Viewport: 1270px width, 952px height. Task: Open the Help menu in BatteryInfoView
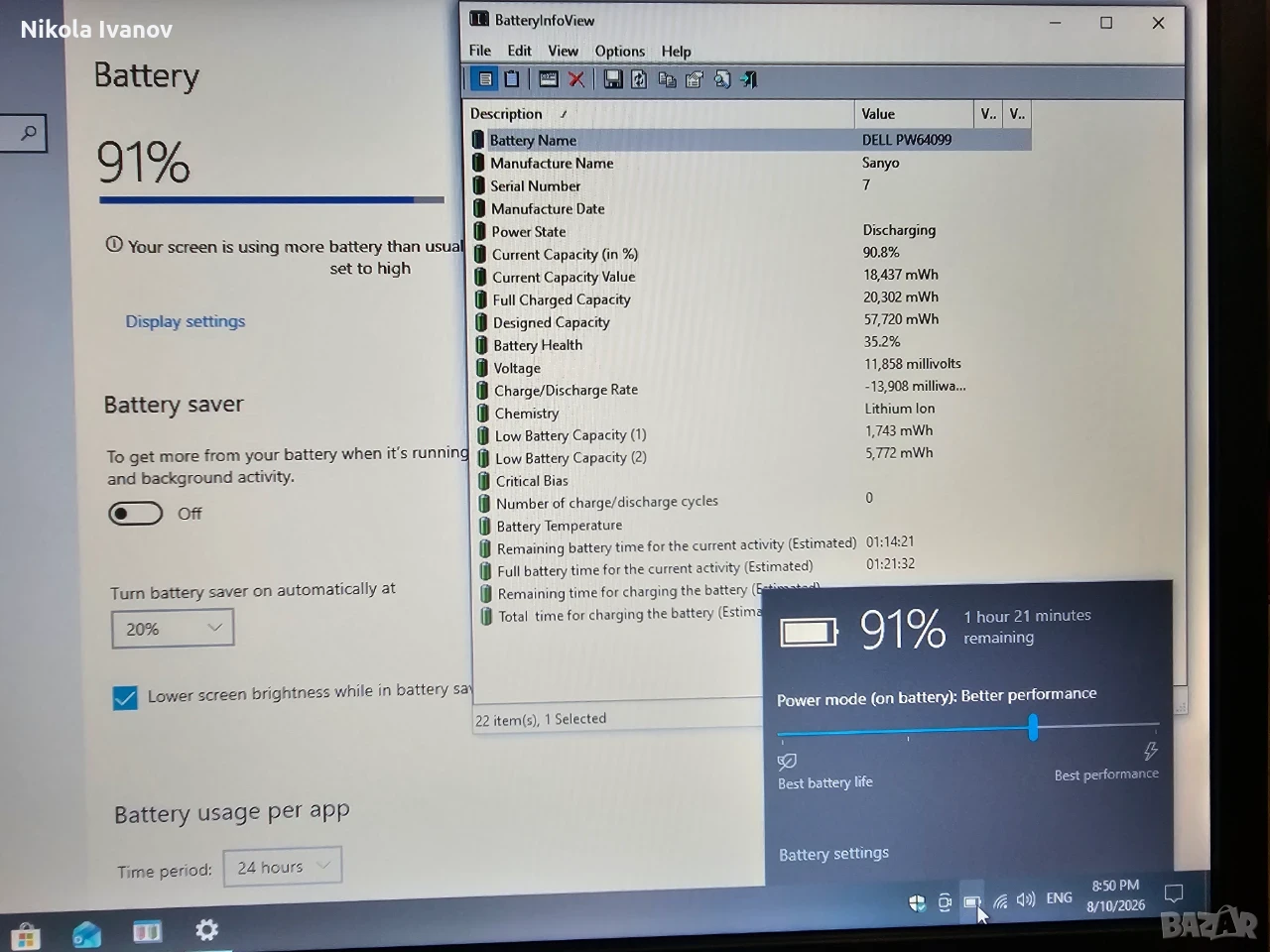[676, 52]
